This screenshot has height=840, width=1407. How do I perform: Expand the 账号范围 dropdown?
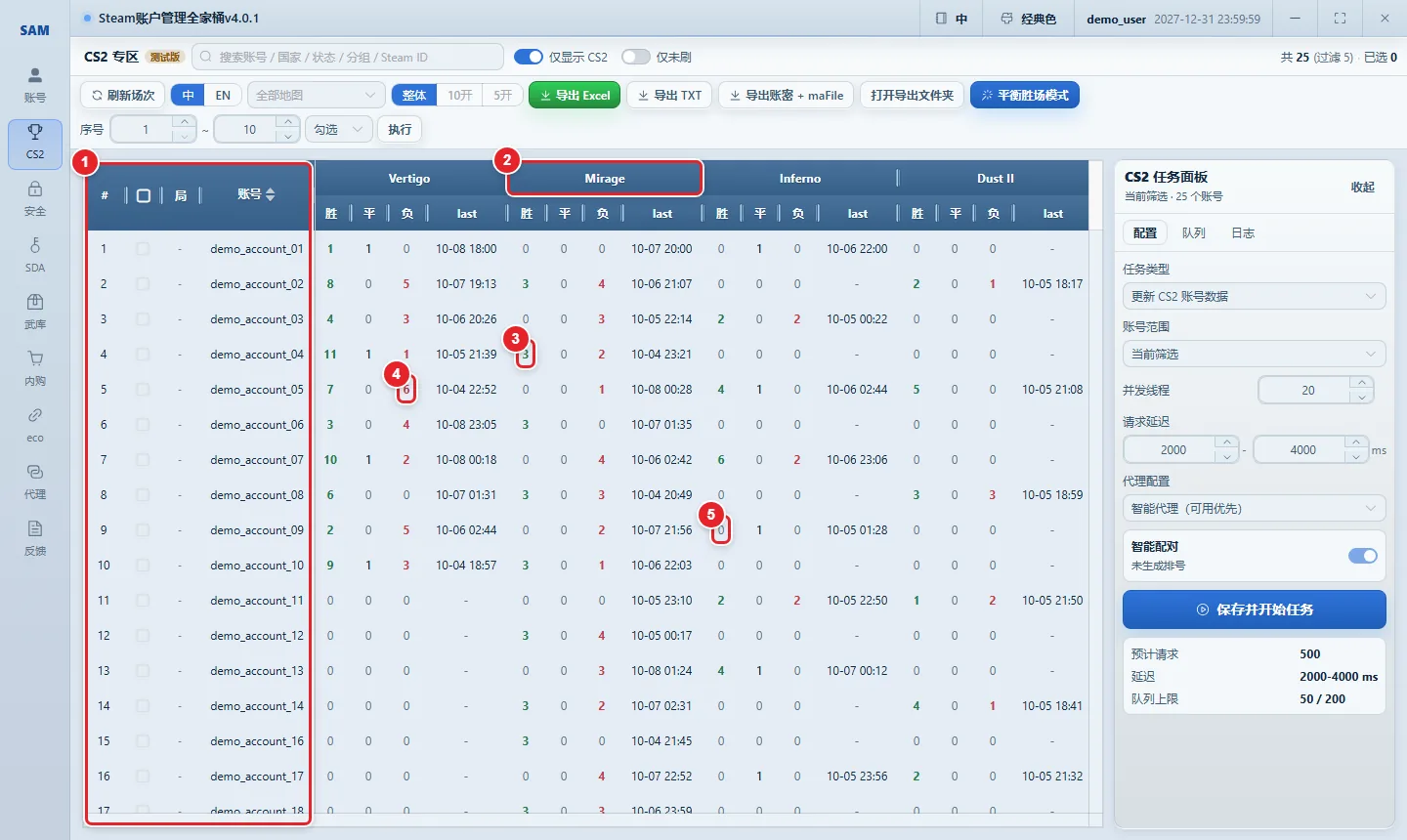tap(1254, 354)
